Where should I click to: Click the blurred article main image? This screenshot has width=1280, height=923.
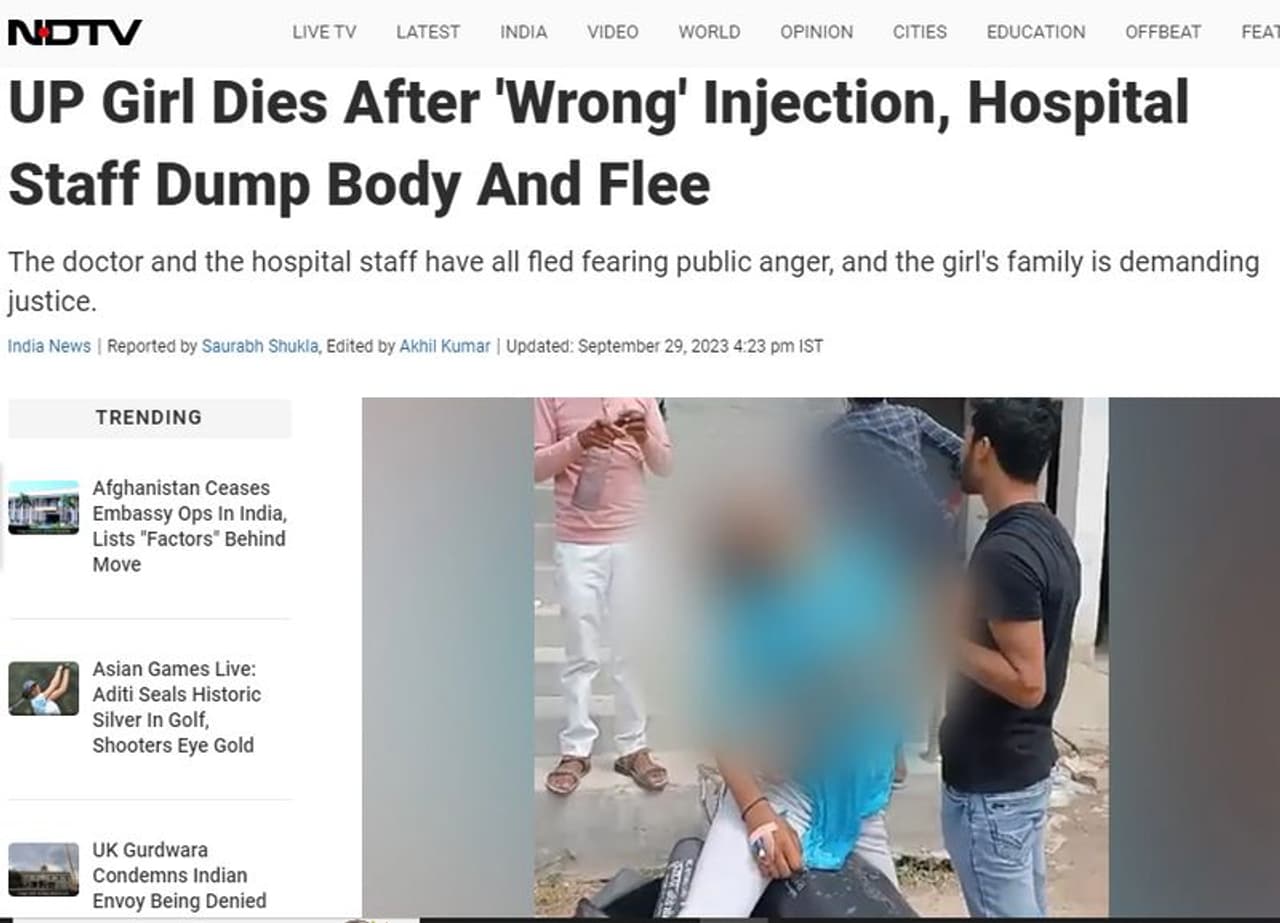tap(820, 656)
